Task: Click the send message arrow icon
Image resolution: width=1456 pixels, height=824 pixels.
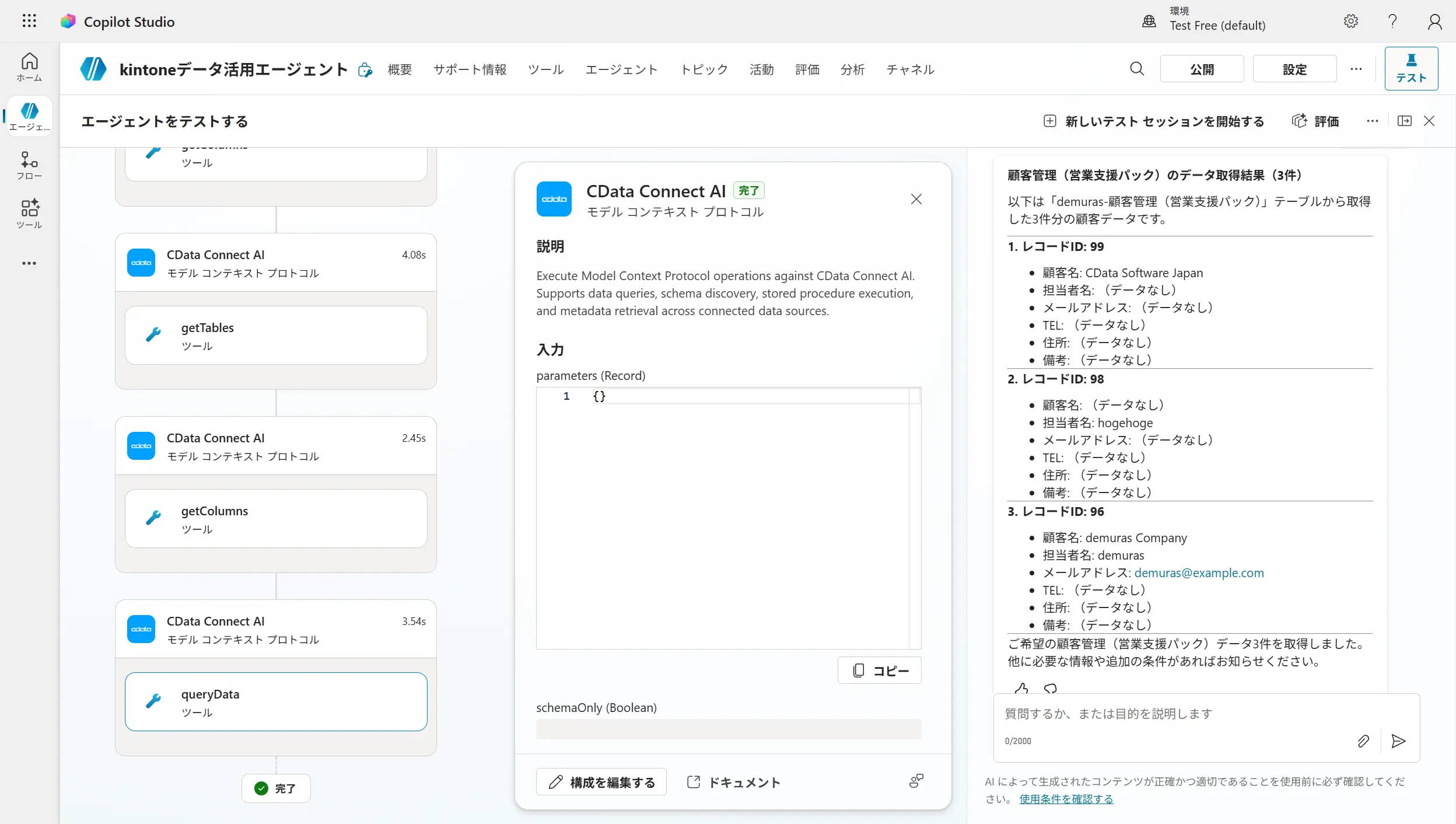Action: 1398,741
